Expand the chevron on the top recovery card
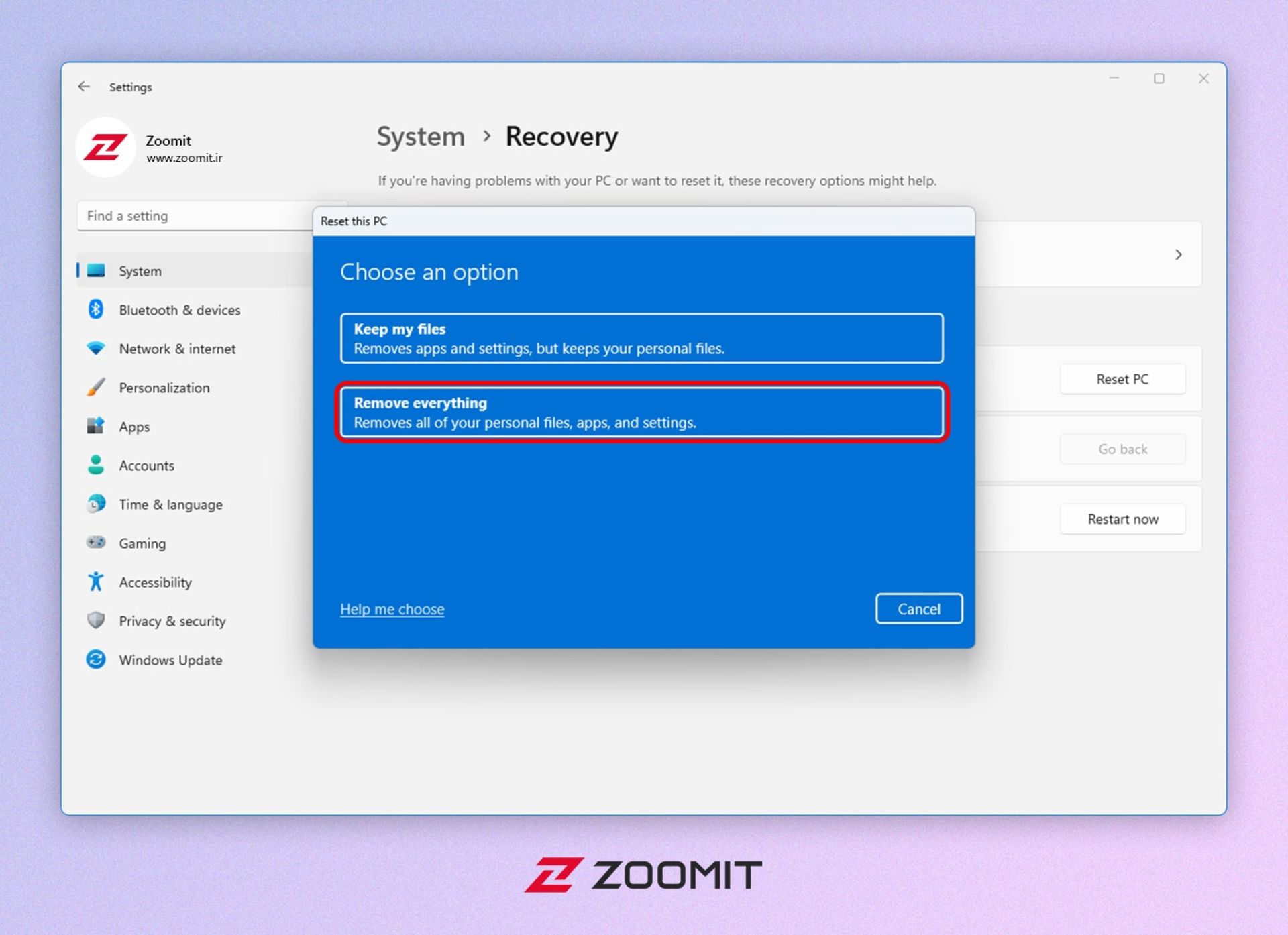Image resolution: width=1288 pixels, height=935 pixels. pos(1178,255)
